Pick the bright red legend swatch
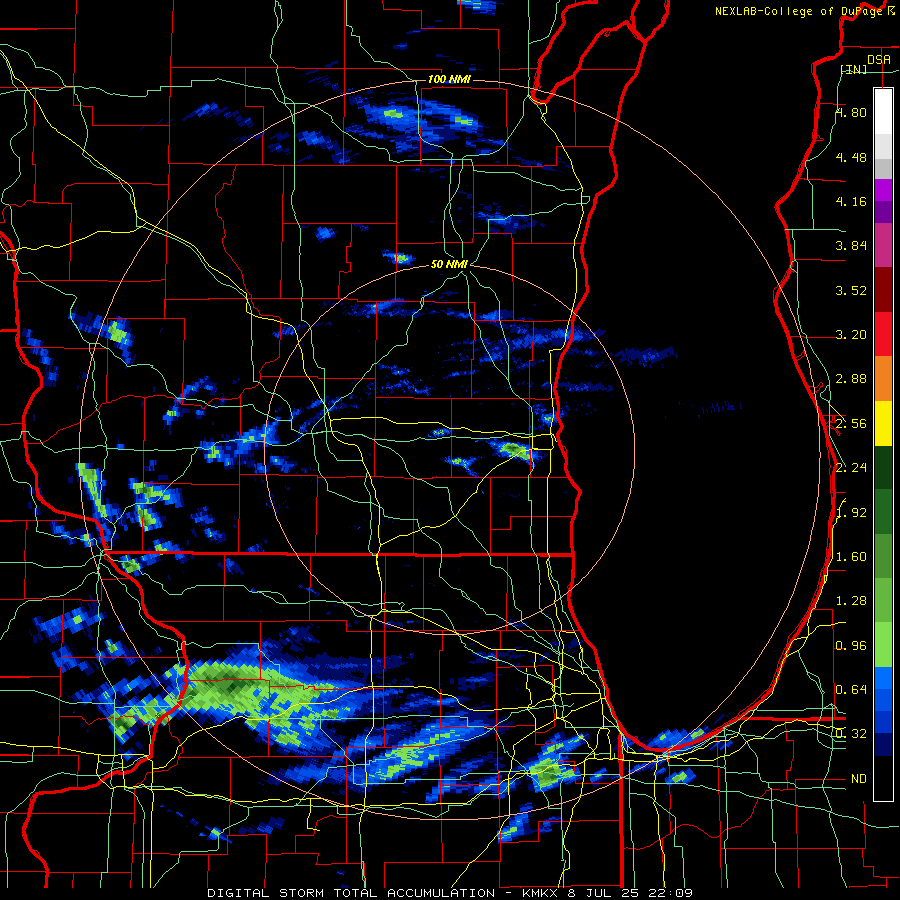Screen dimensions: 900x900 (x=883, y=335)
